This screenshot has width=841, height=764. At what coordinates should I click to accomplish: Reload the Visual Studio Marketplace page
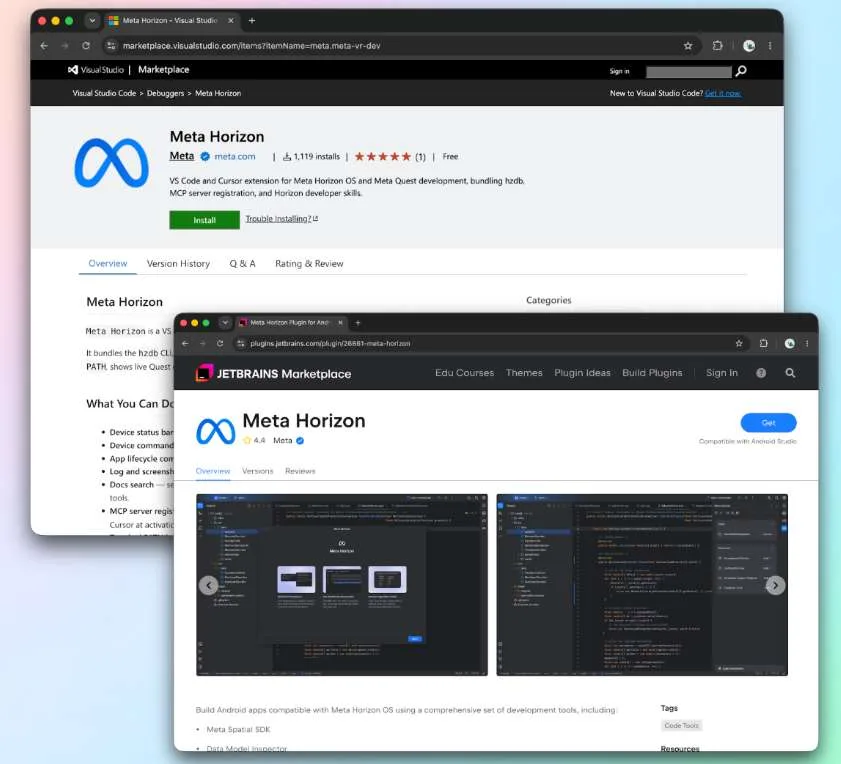click(86, 46)
